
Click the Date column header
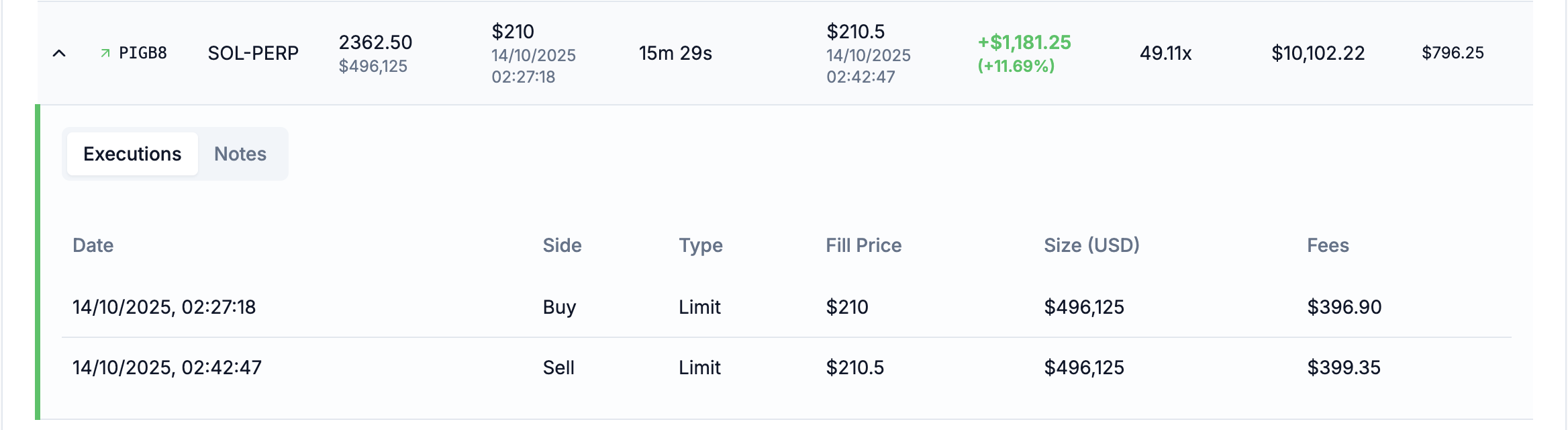93,245
